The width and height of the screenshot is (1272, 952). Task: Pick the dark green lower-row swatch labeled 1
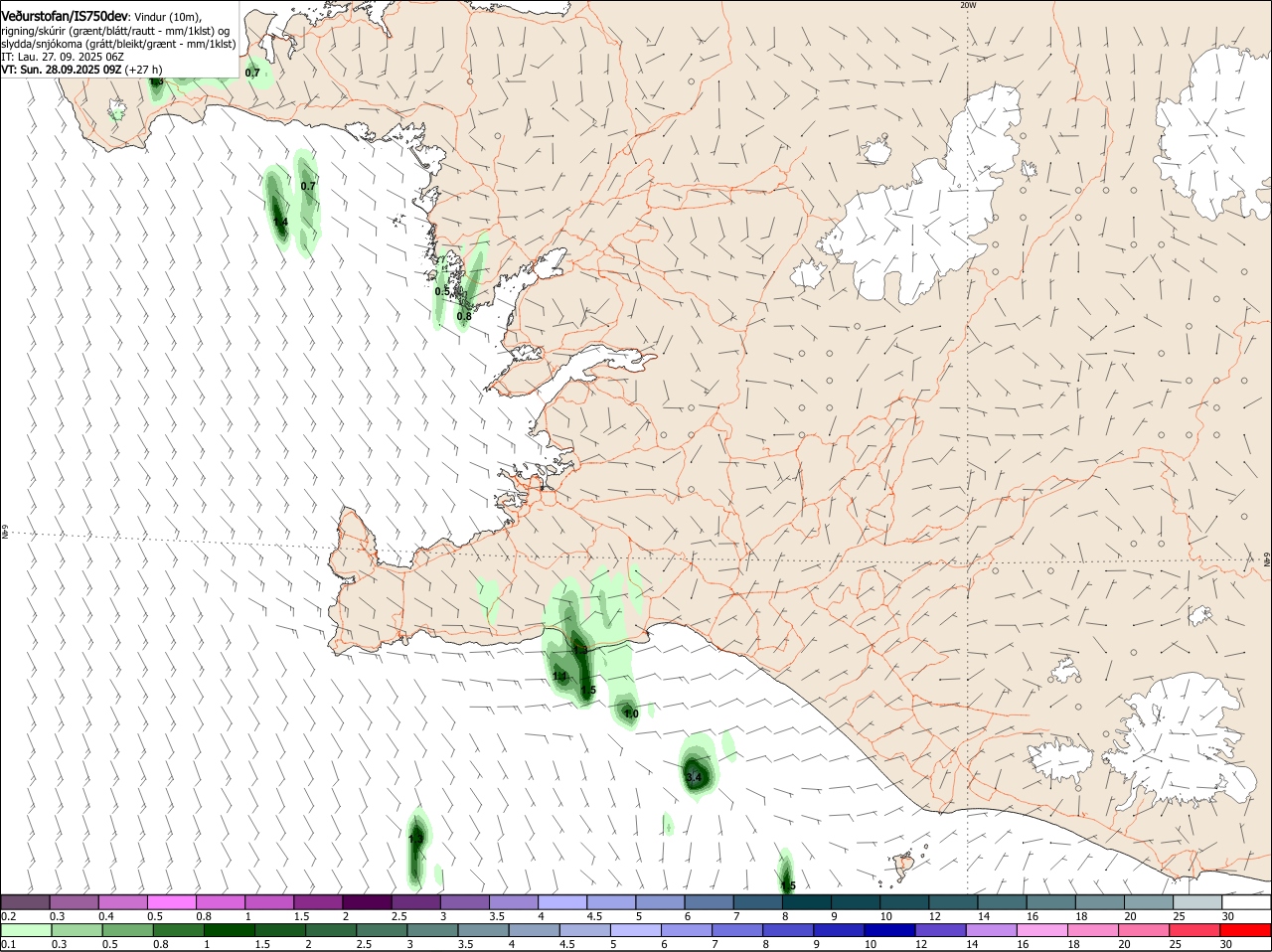(x=229, y=930)
